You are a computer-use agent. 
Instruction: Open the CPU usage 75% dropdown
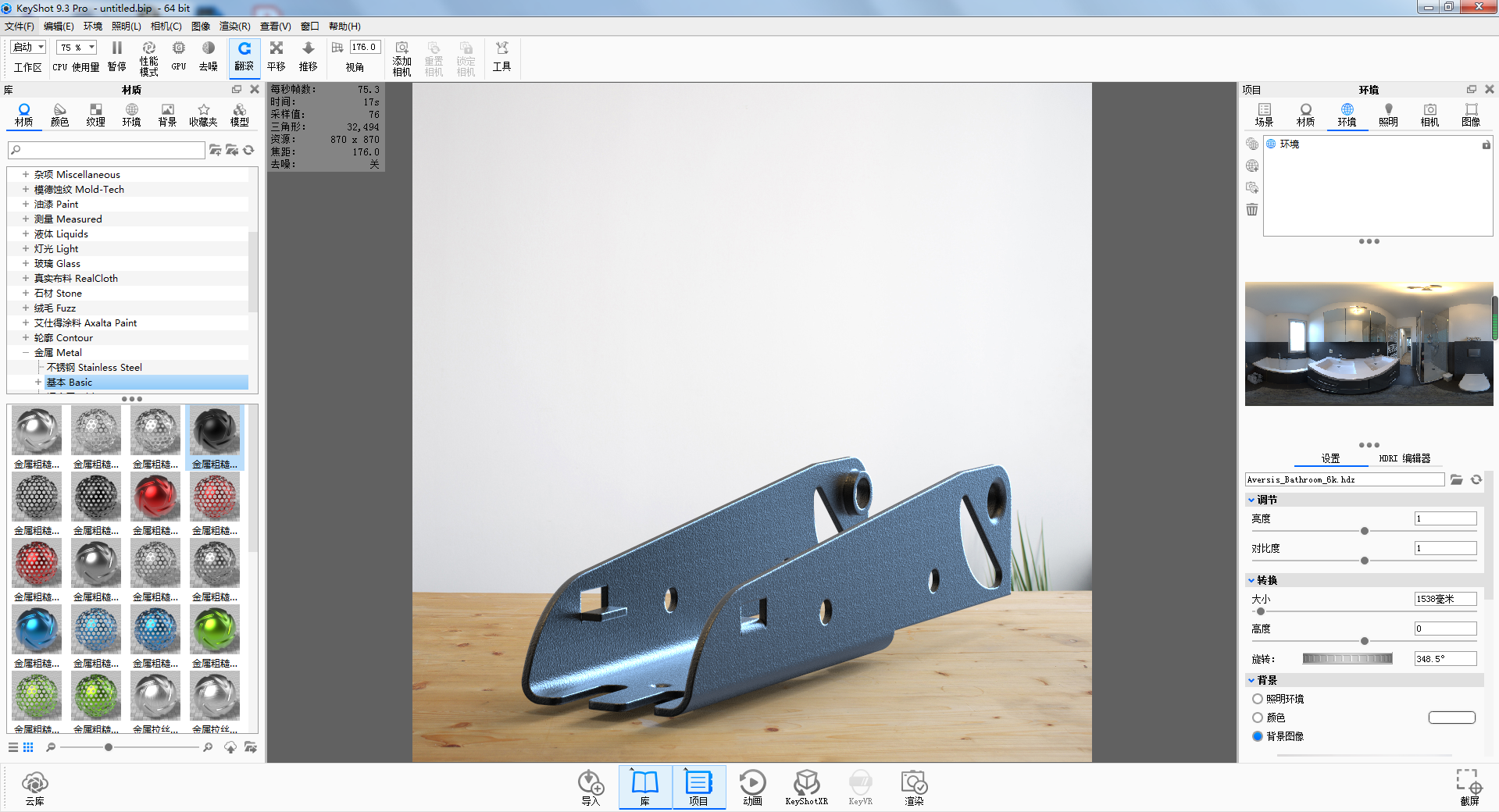pyautogui.click(x=77, y=48)
